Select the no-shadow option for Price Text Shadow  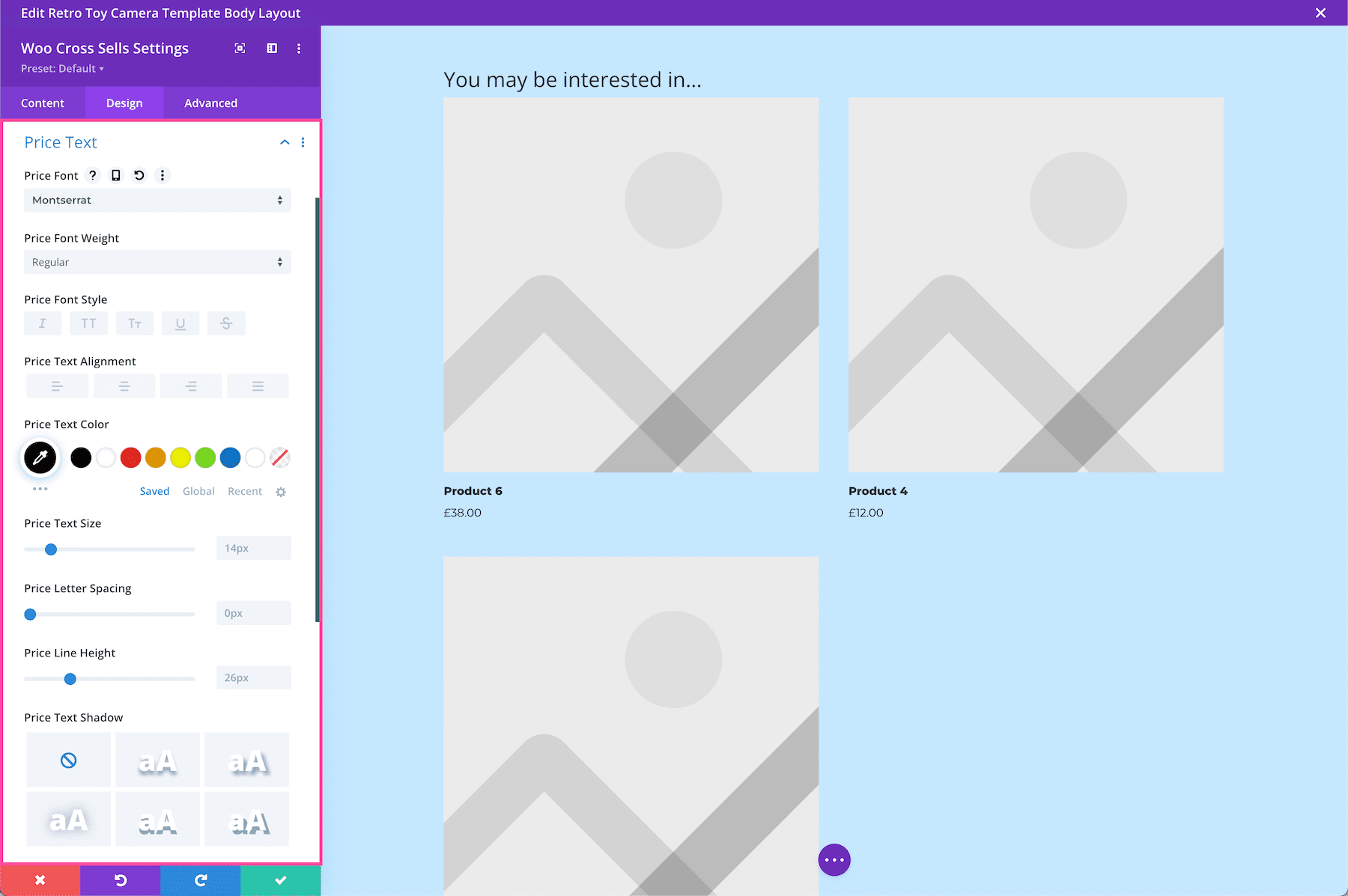(x=68, y=759)
